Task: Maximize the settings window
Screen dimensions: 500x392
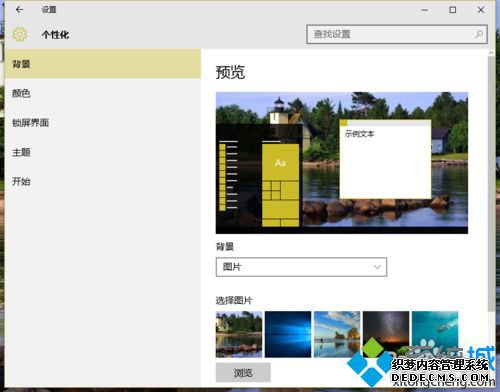Action: click(x=453, y=10)
